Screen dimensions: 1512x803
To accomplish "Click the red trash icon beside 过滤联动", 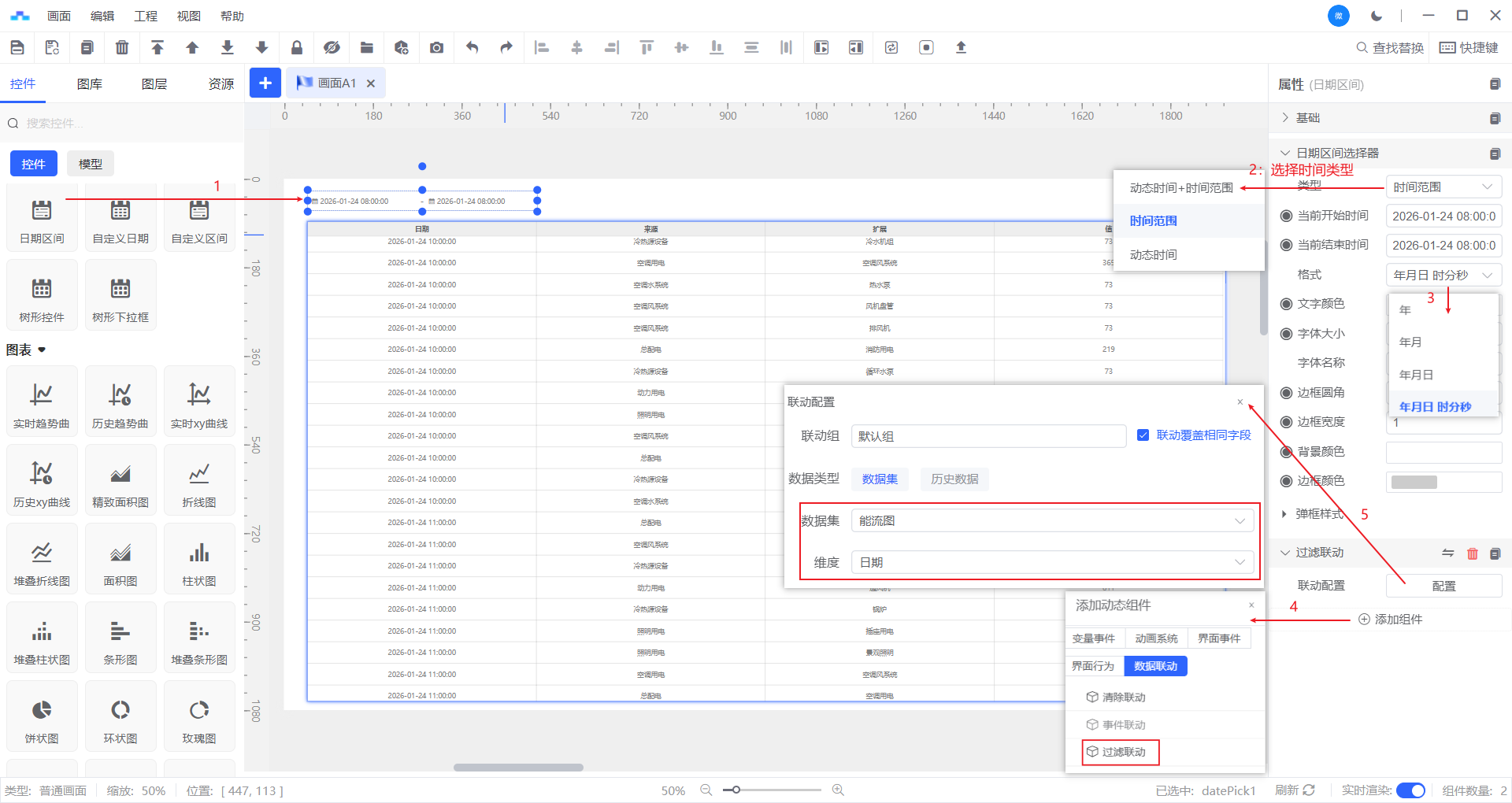I will [x=1472, y=553].
